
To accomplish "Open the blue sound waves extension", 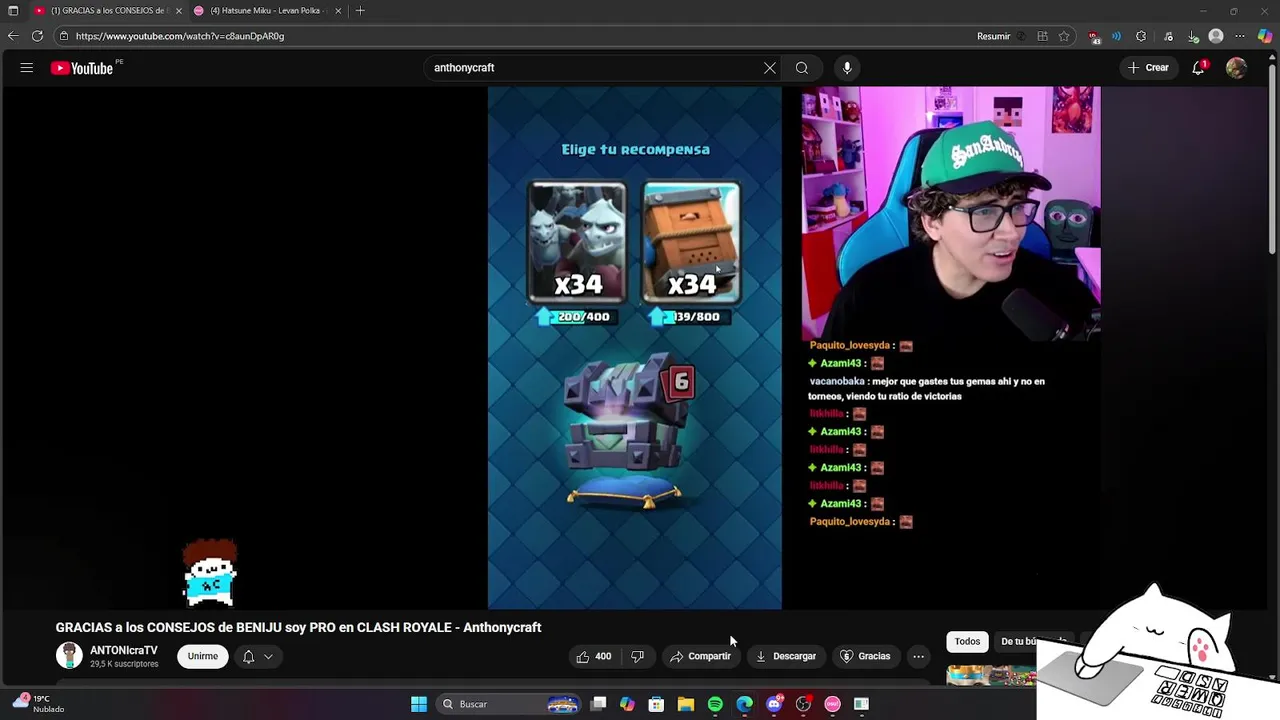I will pos(1116,36).
